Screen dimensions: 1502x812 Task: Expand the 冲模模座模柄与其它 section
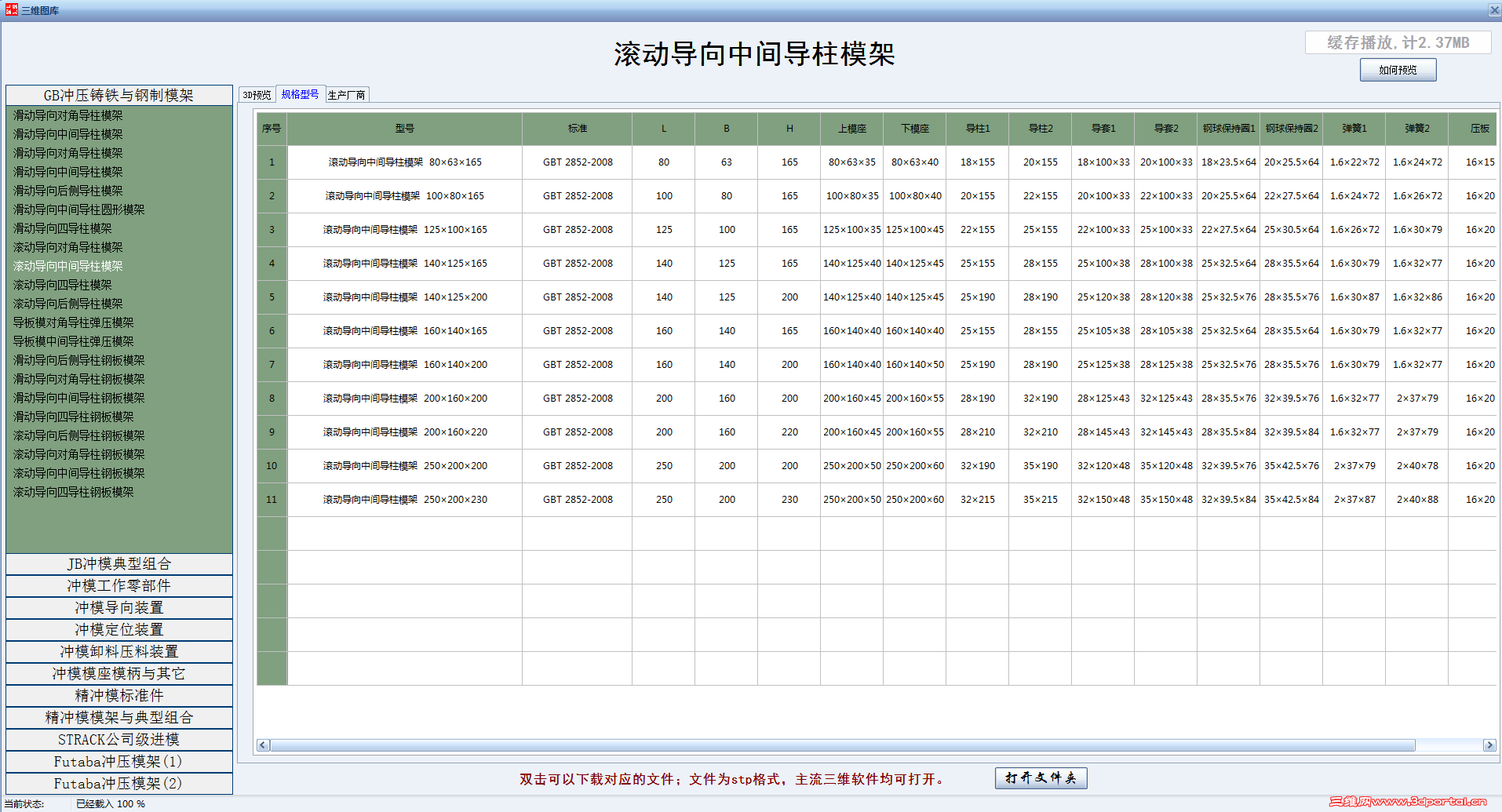(119, 674)
